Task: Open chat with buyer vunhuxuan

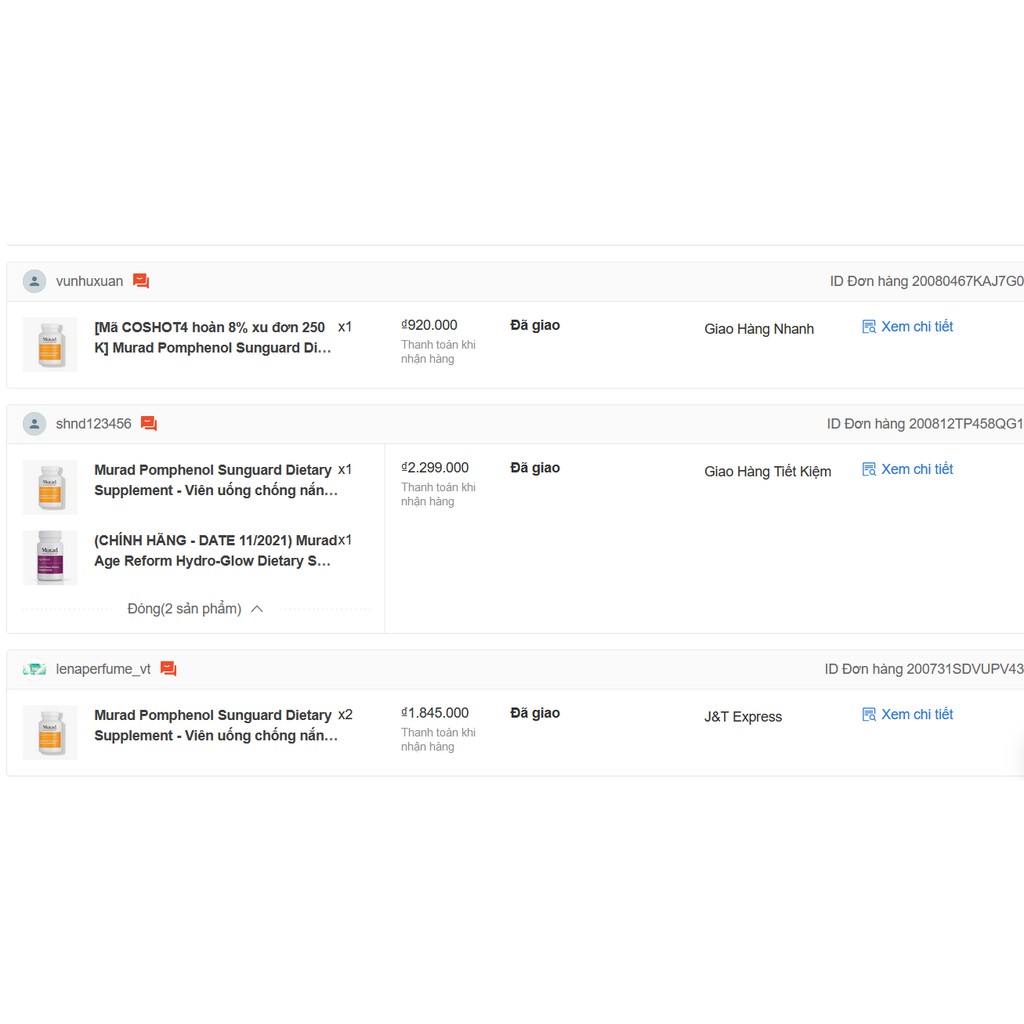Action: pyautogui.click(x=141, y=282)
